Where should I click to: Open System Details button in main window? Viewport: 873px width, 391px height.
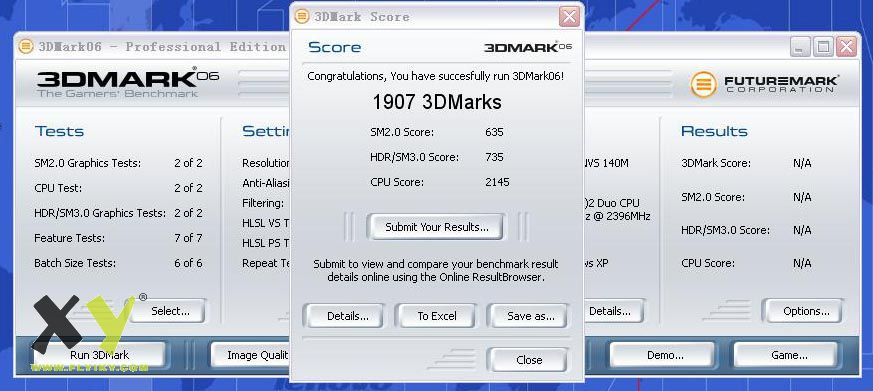pos(614,311)
